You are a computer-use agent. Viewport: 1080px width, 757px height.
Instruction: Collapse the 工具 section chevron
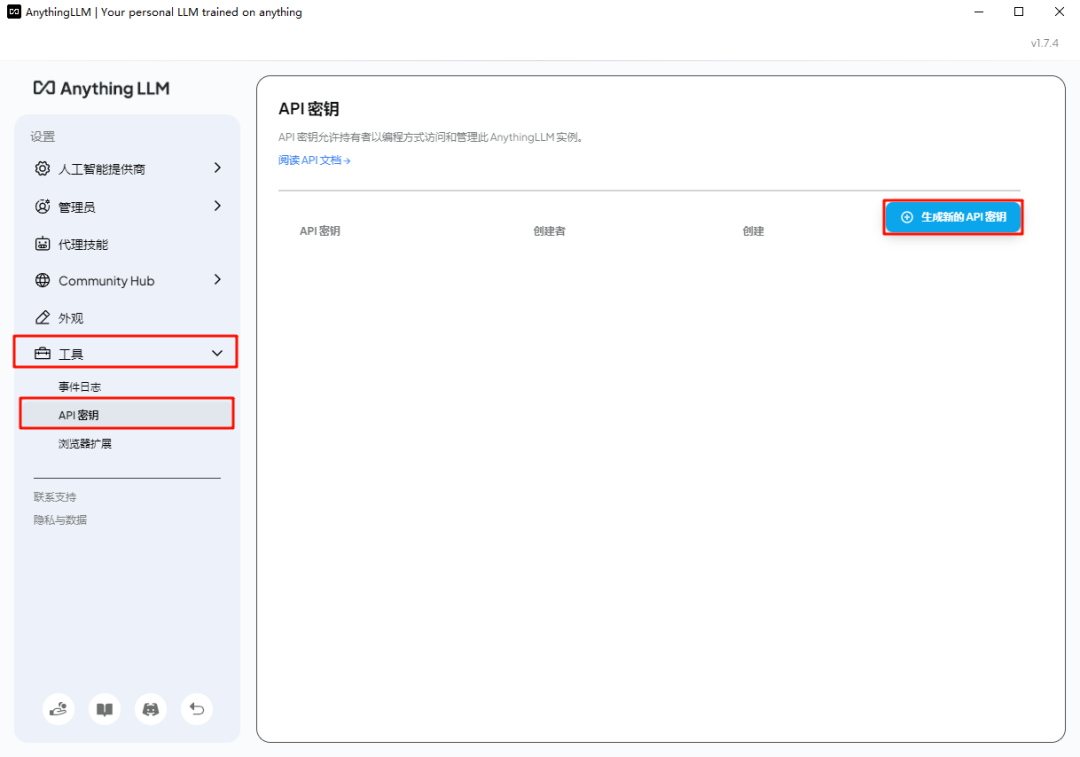[x=217, y=353]
